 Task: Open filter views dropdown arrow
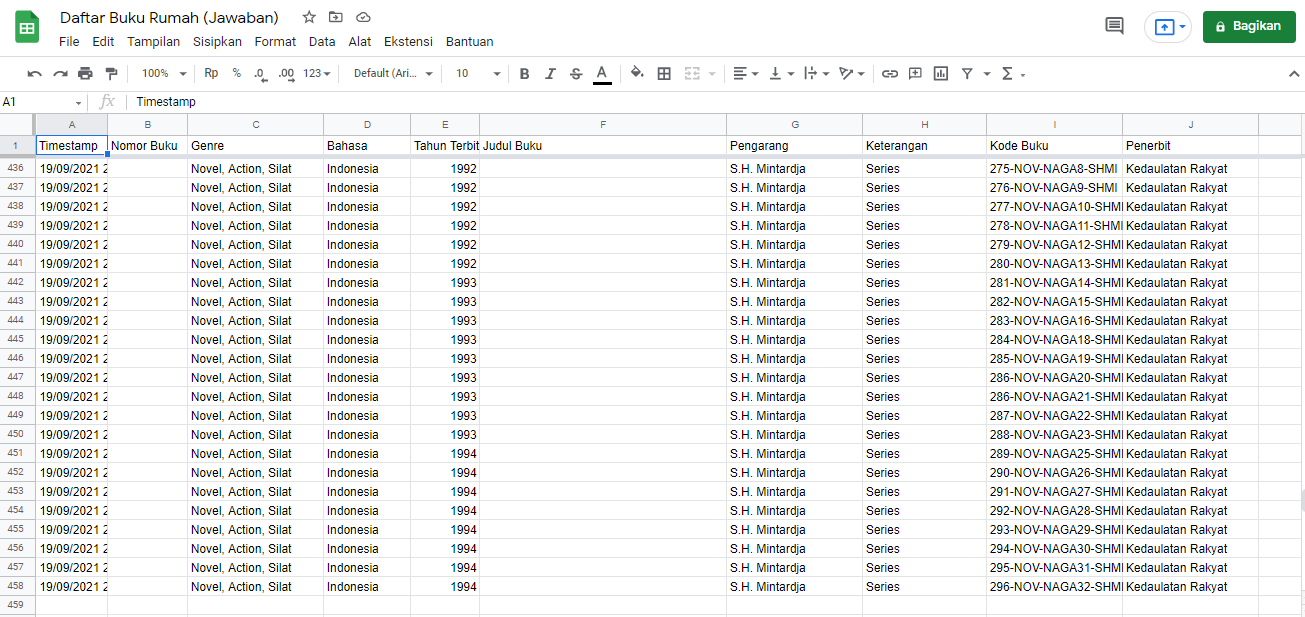[x=987, y=74]
